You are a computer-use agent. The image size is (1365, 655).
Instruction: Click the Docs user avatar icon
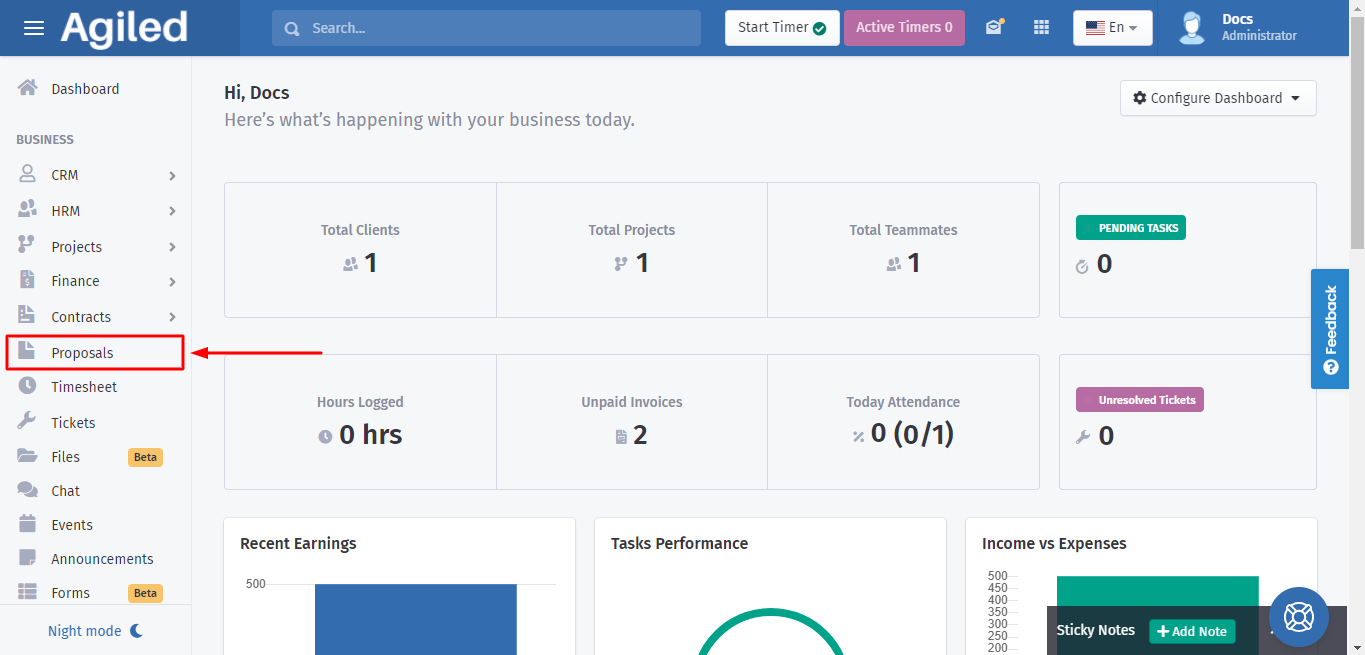click(1192, 28)
